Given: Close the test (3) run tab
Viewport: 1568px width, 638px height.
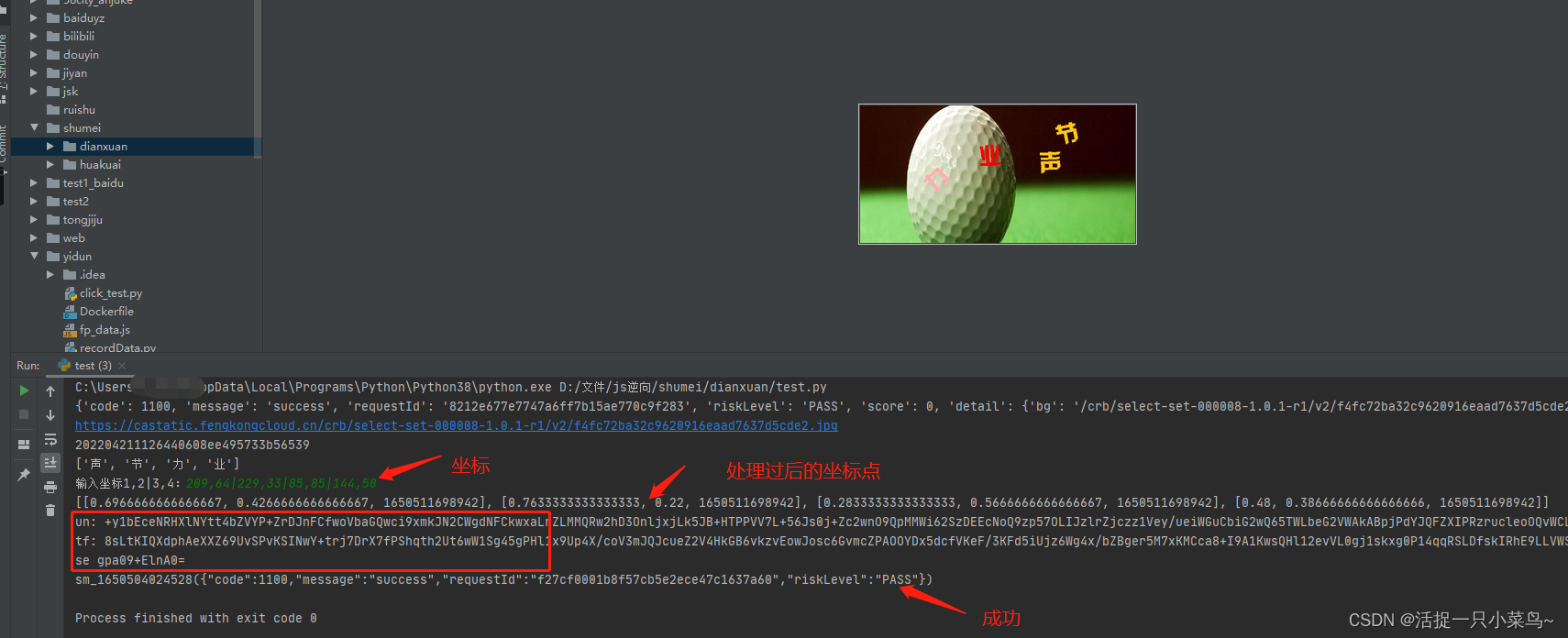Looking at the screenshot, I should pyautogui.click(x=122, y=366).
